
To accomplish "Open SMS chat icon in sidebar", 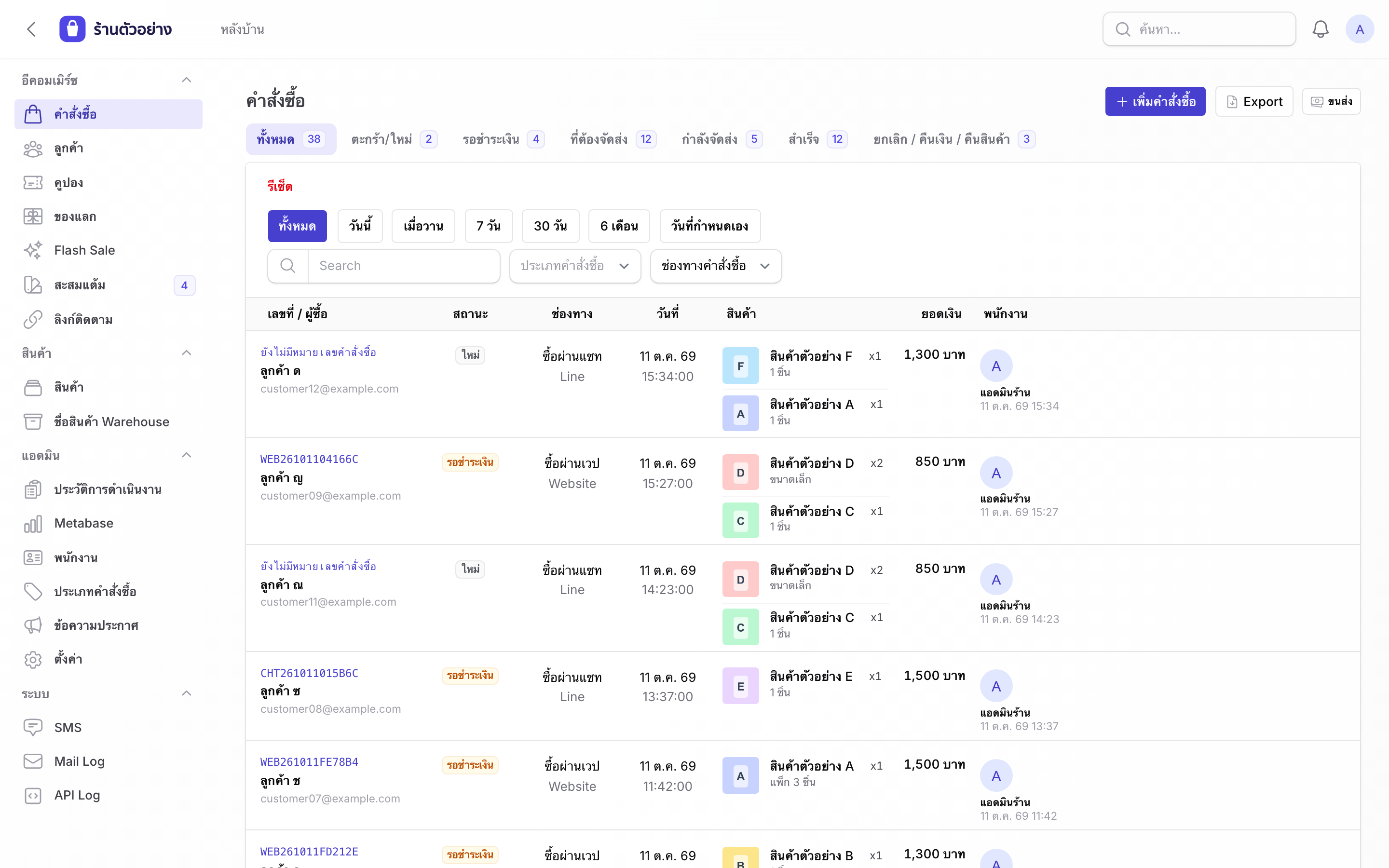I will click(x=33, y=727).
